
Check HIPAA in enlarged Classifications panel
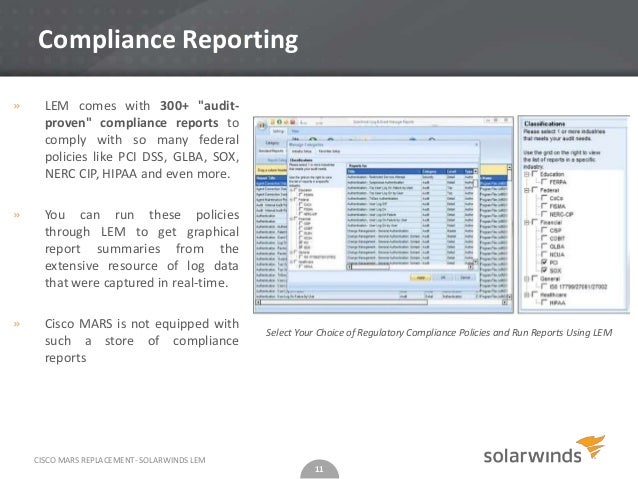click(x=544, y=302)
